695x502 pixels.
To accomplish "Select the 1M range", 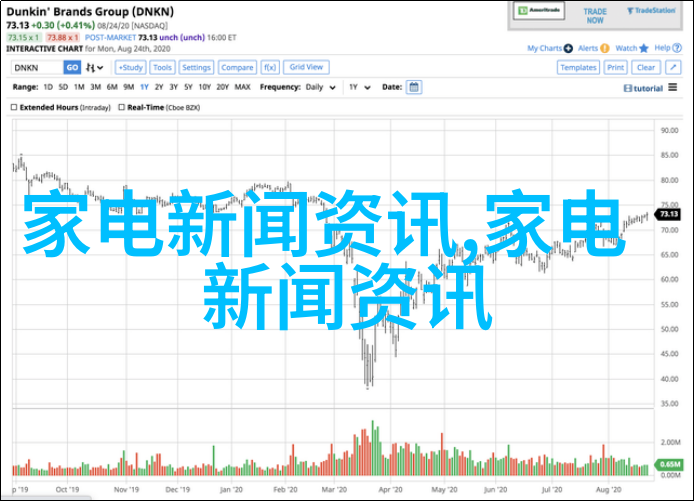I will [x=79, y=87].
